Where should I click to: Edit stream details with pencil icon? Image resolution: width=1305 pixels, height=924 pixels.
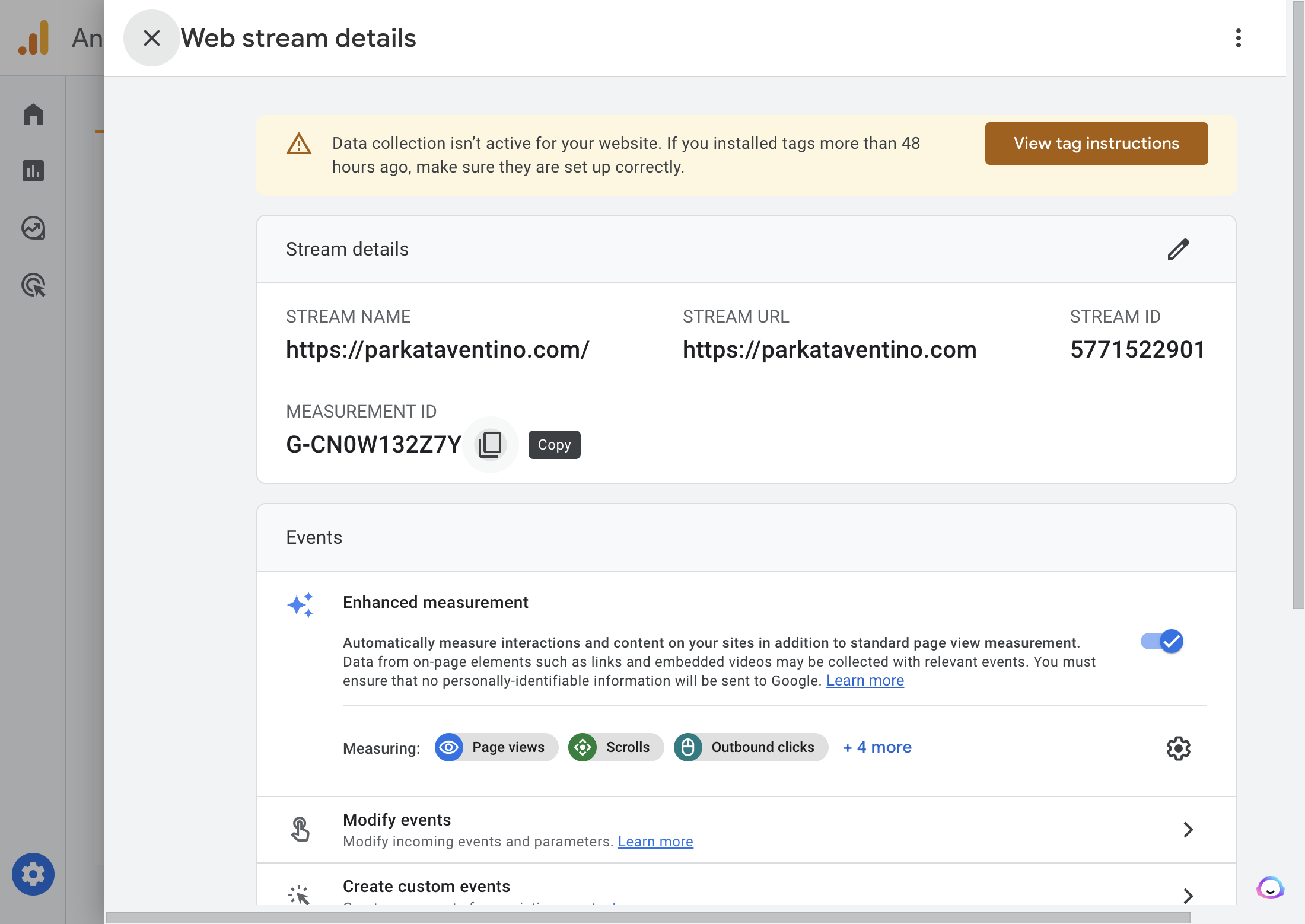(1179, 249)
